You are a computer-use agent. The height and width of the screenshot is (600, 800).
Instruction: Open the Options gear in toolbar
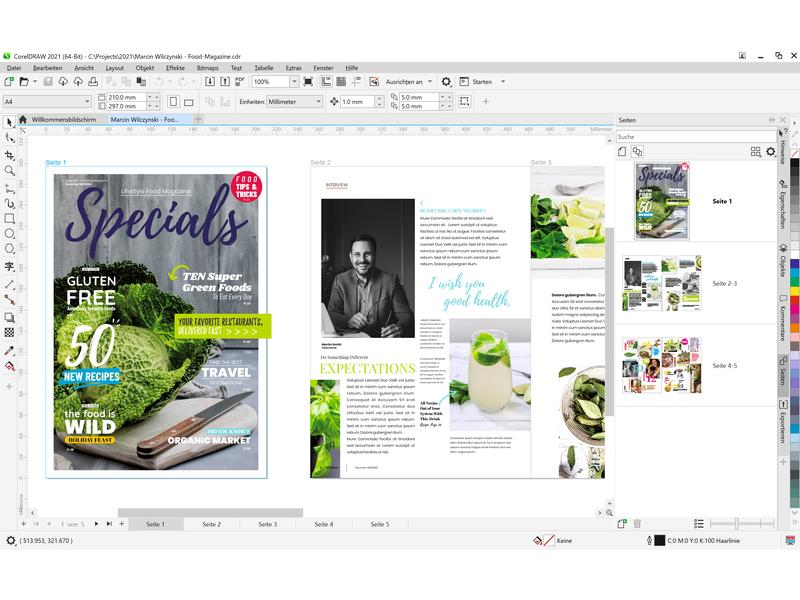[446, 82]
